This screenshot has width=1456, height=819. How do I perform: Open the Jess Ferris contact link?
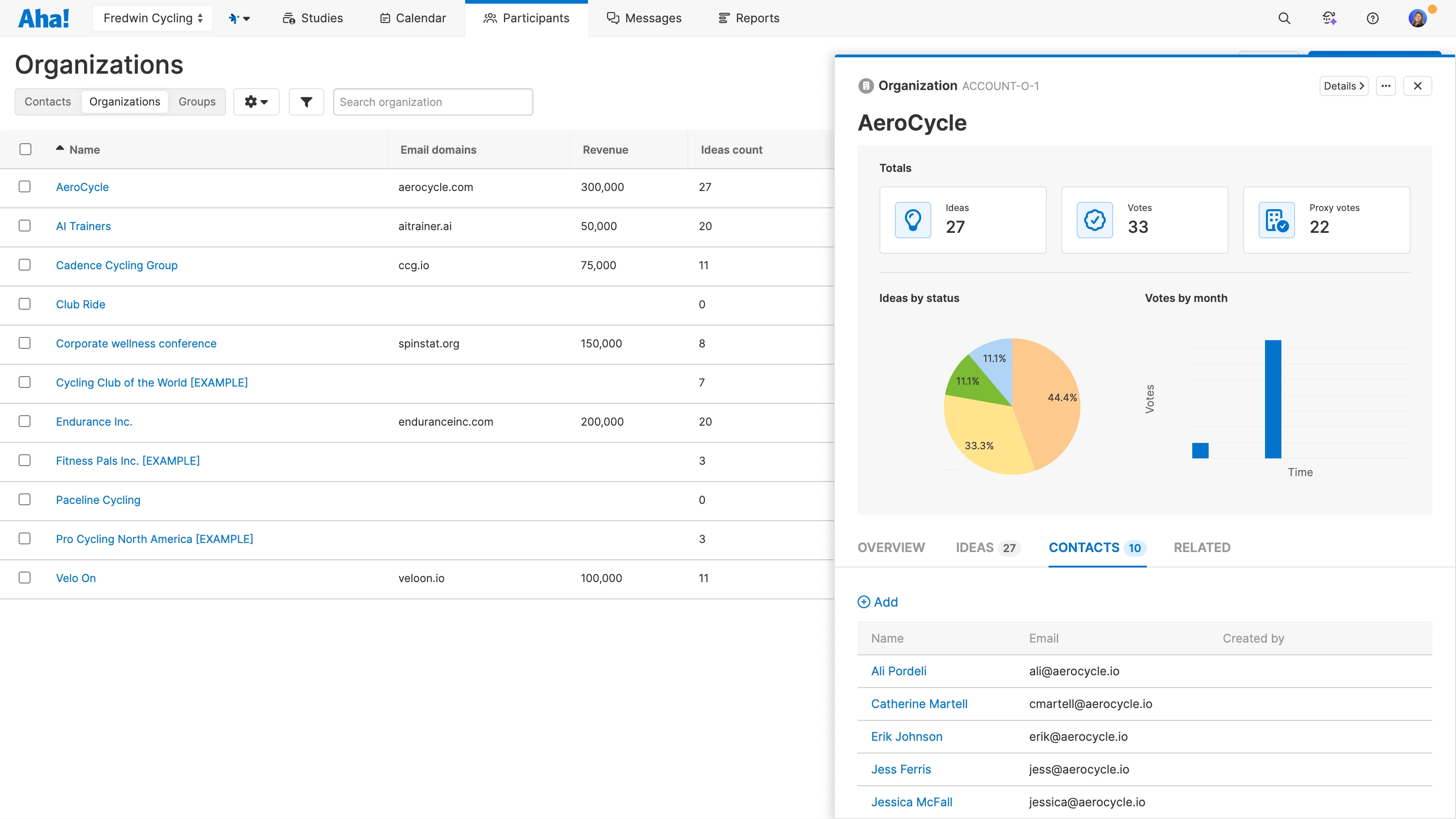[900, 769]
